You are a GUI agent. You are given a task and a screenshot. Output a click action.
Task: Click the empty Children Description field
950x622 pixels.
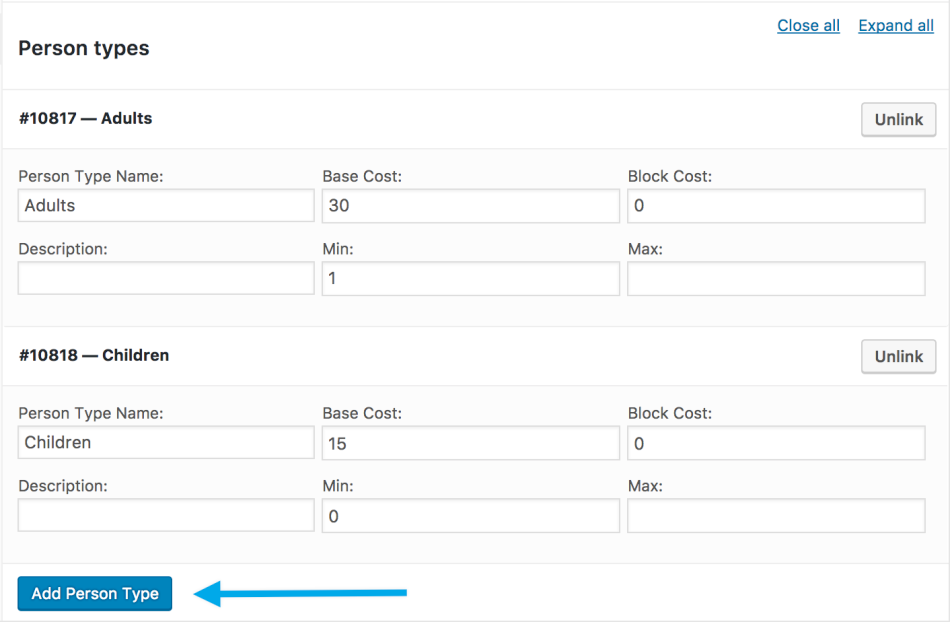[x=166, y=516]
